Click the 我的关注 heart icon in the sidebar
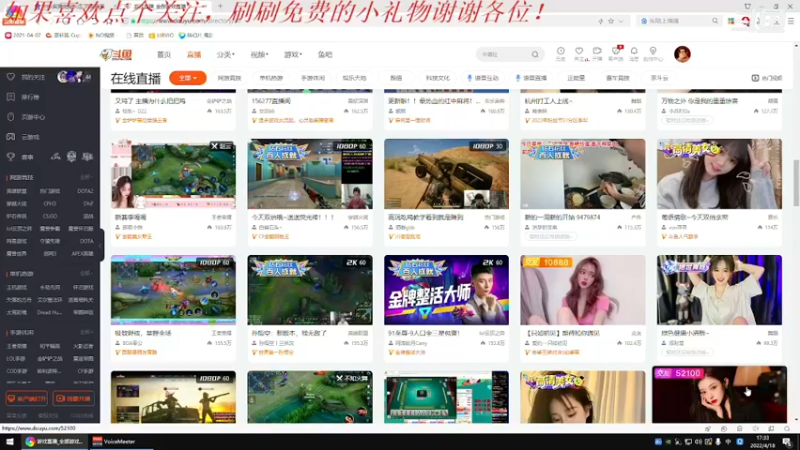 coord(11,77)
